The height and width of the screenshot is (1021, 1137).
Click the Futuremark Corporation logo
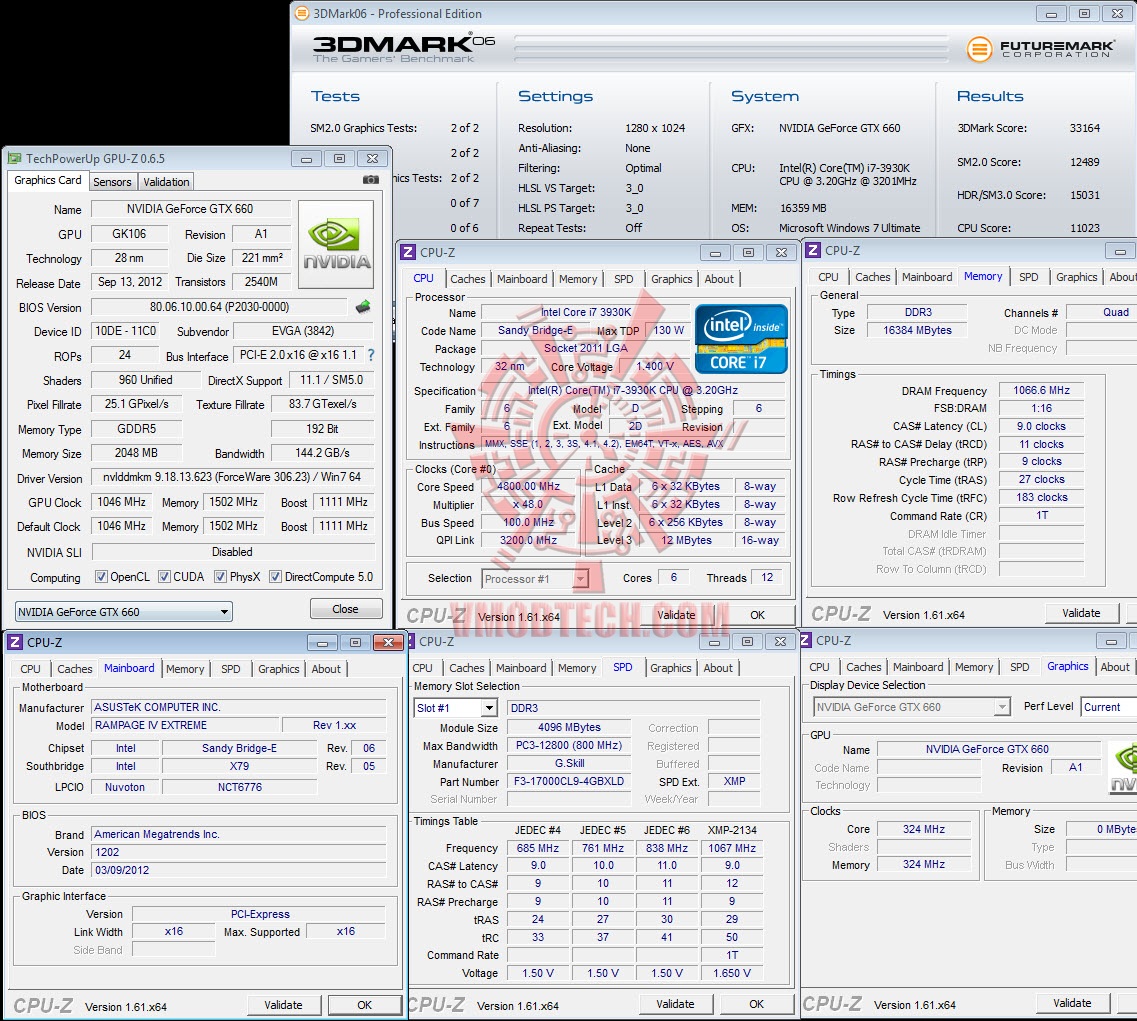click(1040, 49)
